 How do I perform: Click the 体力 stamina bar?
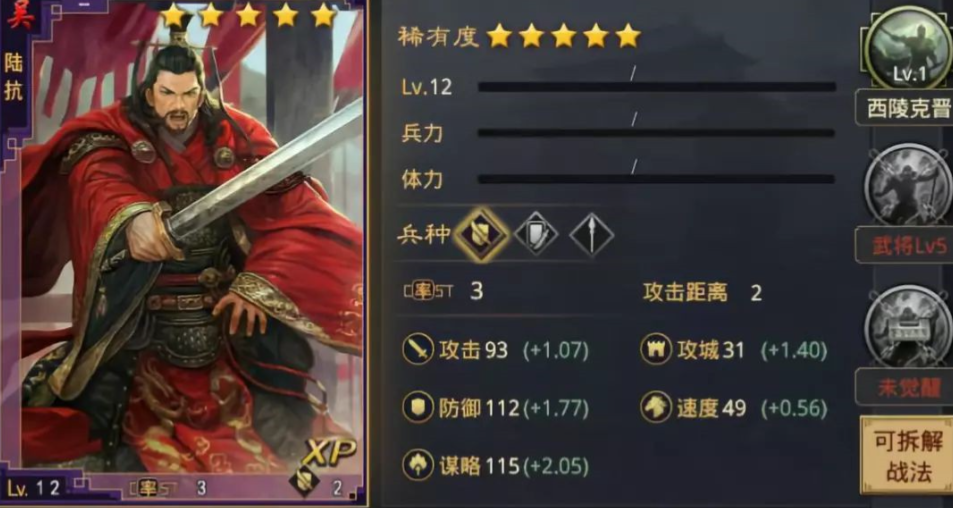pyautogui.click(x=656, y=179)
